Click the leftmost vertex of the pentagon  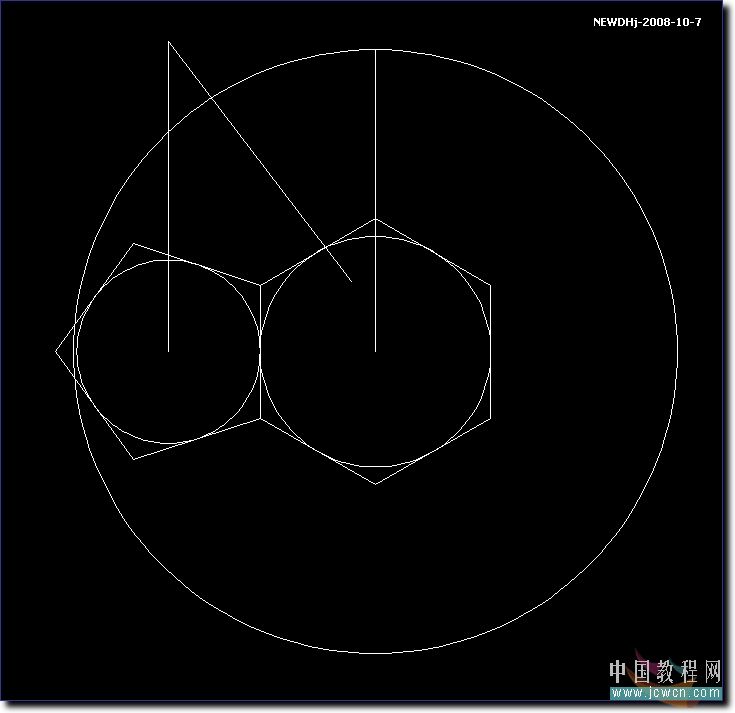click(x=56, y=351)
